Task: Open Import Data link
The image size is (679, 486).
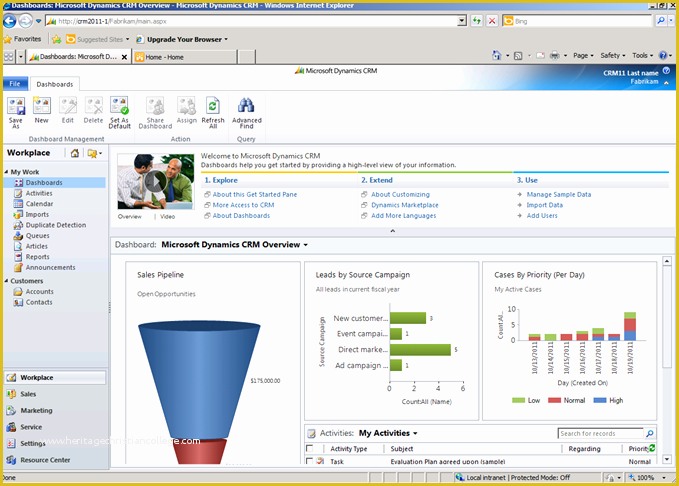Action: 544,205
